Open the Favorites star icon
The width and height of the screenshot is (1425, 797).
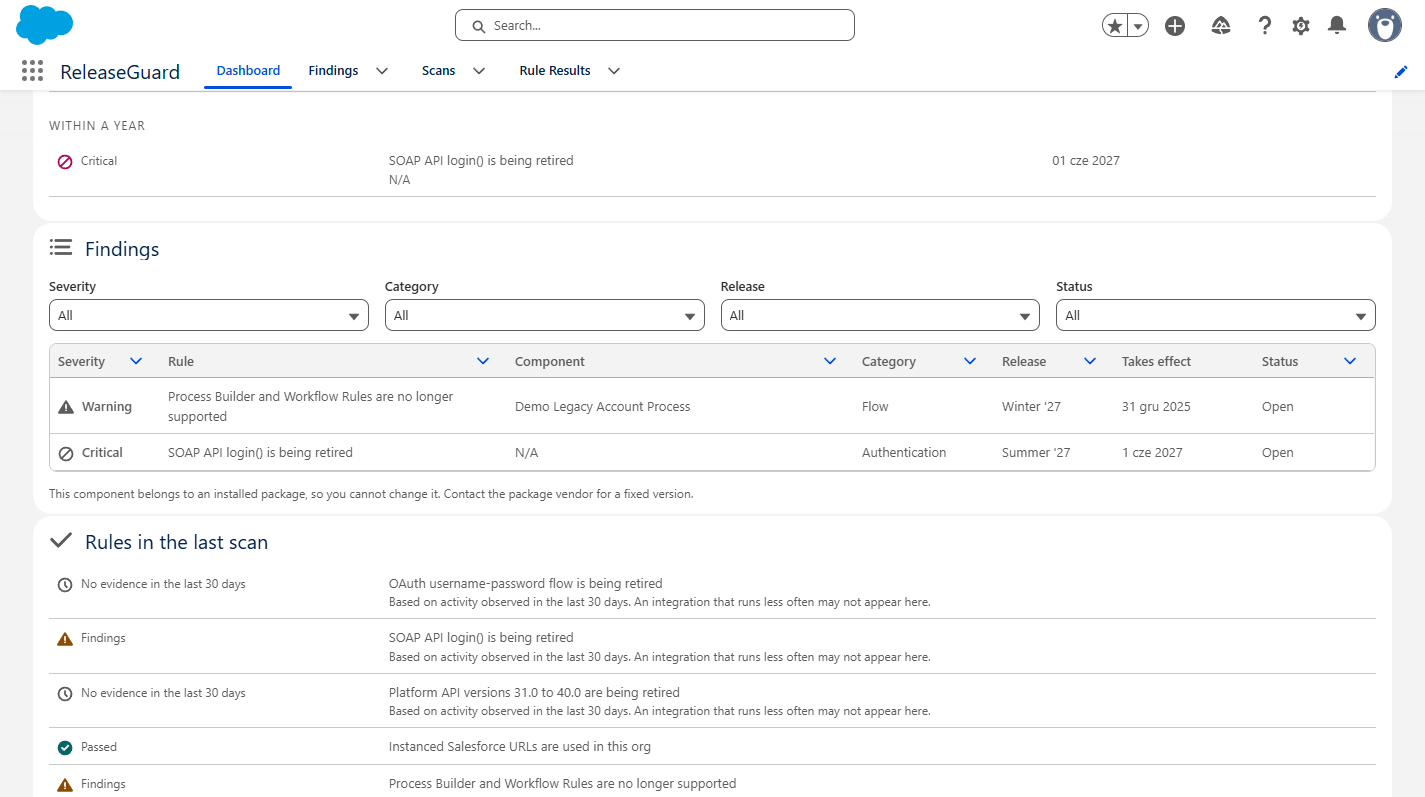[x=1114, y=26]
